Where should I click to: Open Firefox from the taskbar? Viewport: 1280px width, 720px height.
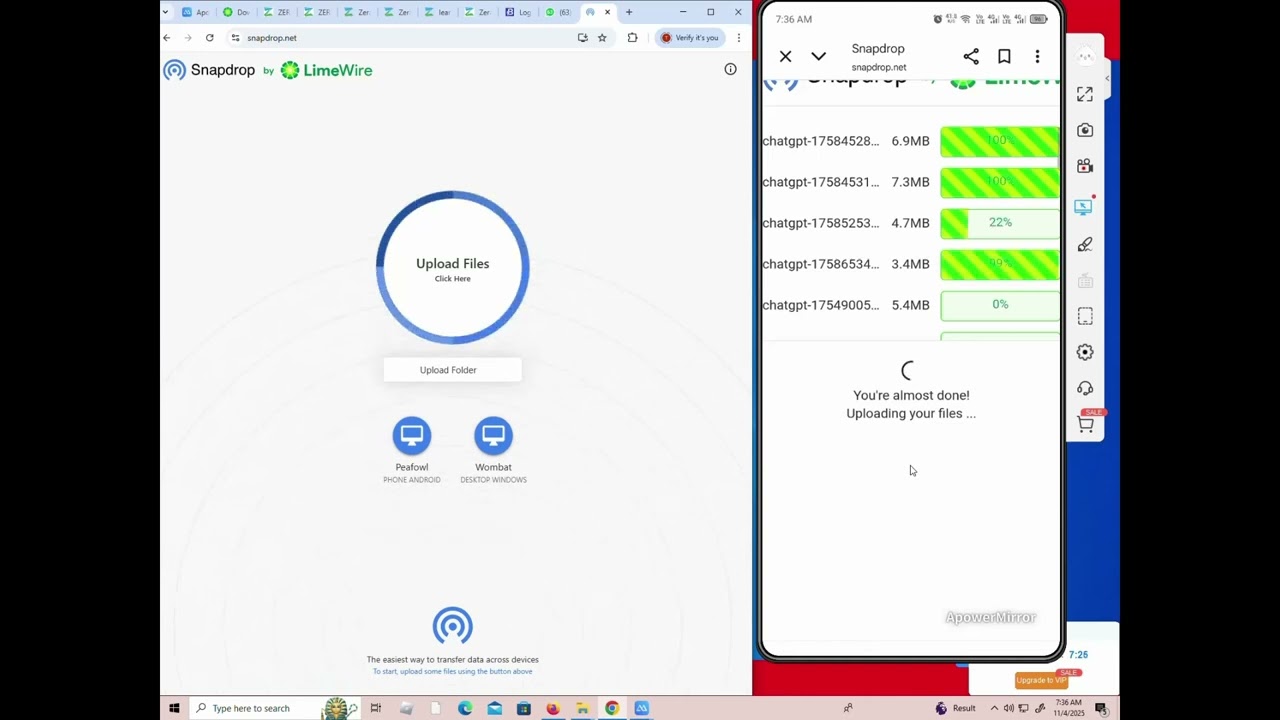point(552,708)
